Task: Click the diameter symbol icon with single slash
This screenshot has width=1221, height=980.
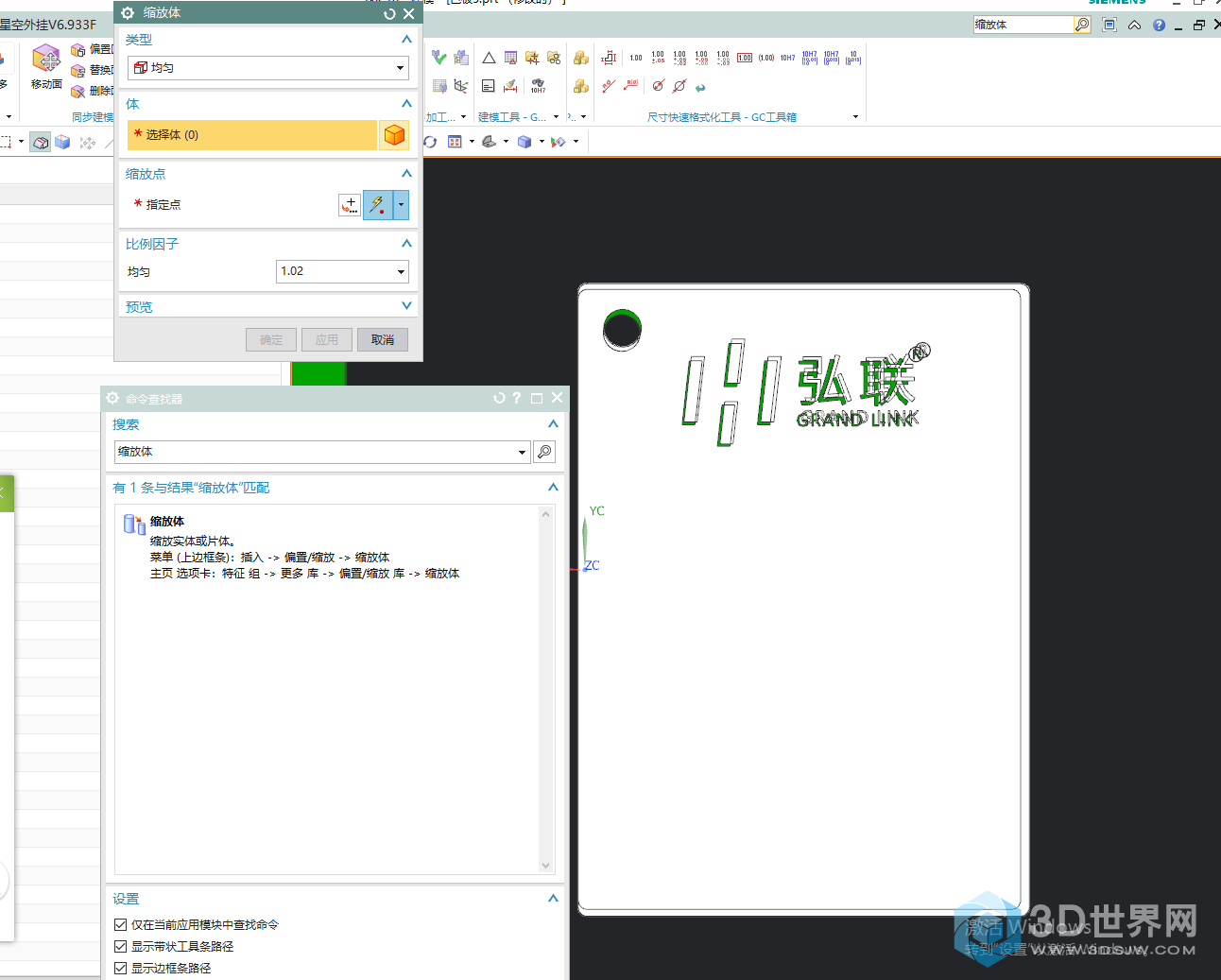Action: coord(659,86)
